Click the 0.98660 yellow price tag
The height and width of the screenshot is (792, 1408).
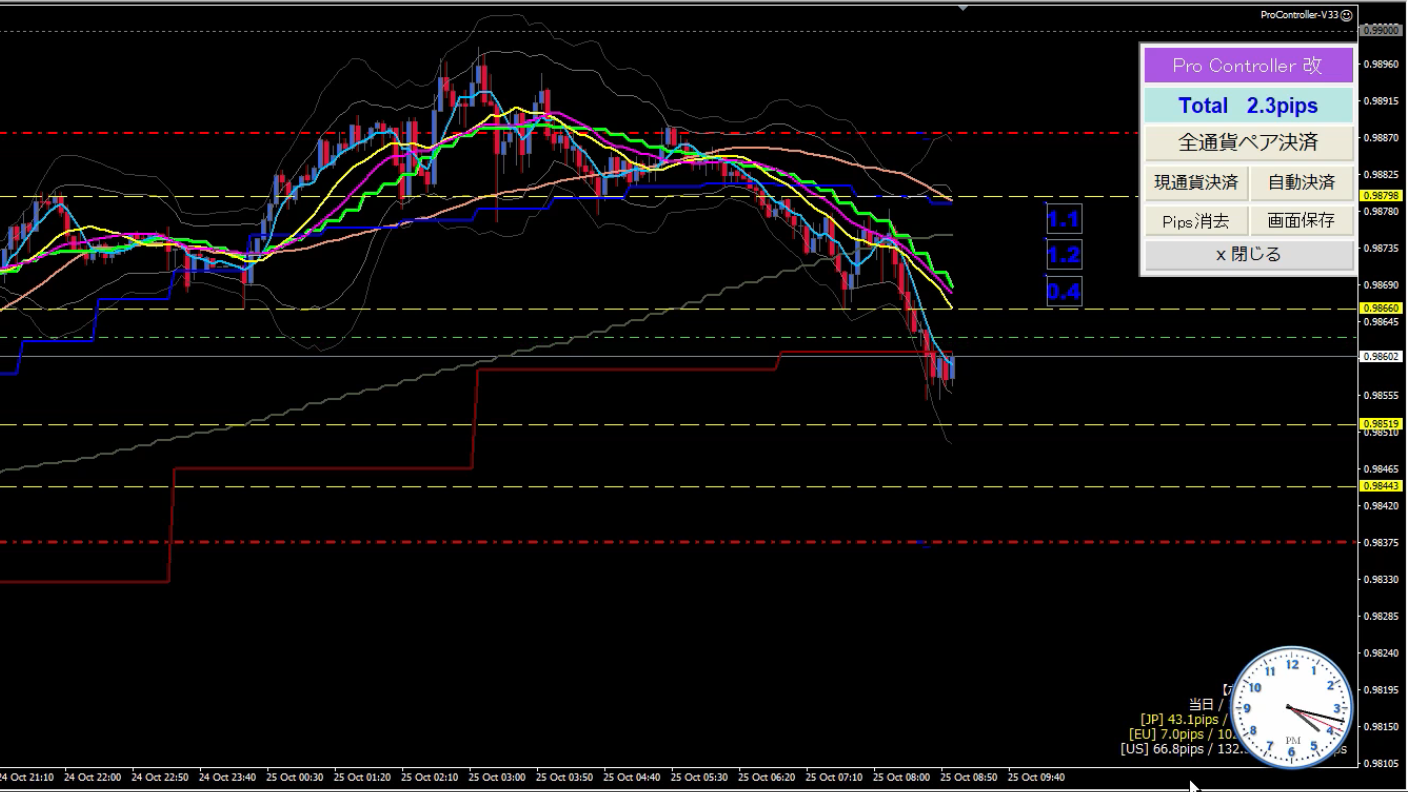coord(1381,309)
